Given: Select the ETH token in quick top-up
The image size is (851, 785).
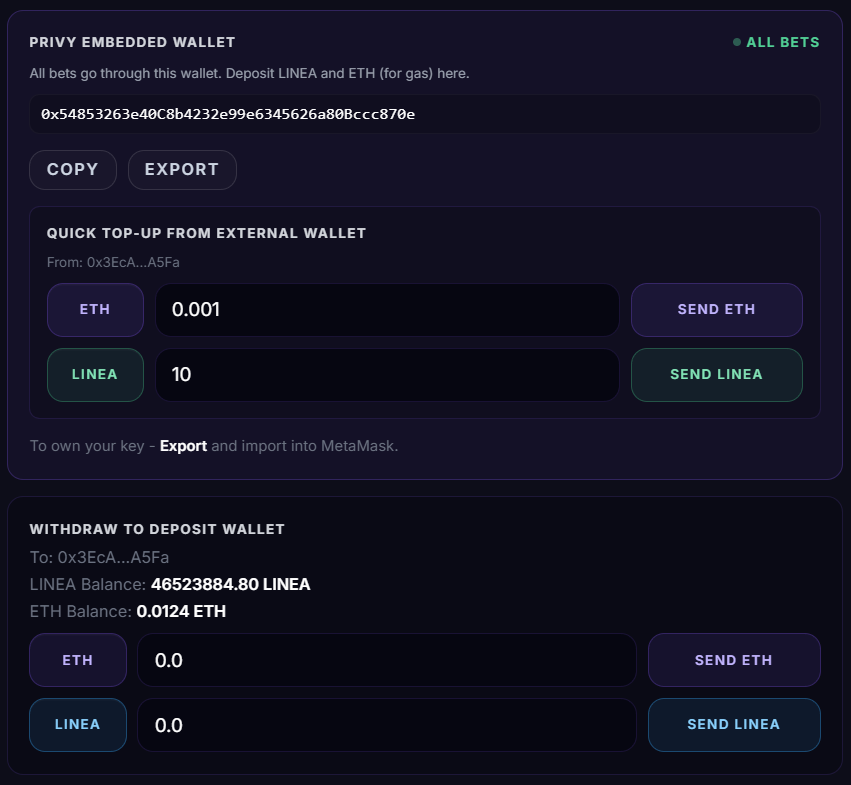Looking at the screenshot, I should (95, 310).
